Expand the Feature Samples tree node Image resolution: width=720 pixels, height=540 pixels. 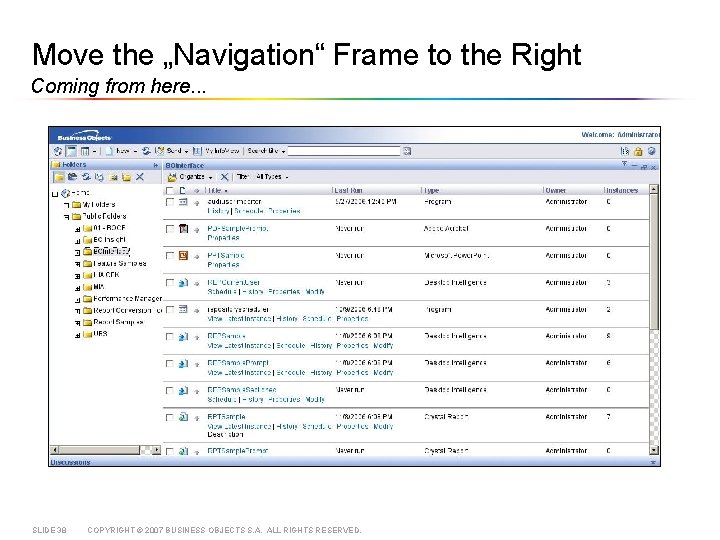coord(78,264)
